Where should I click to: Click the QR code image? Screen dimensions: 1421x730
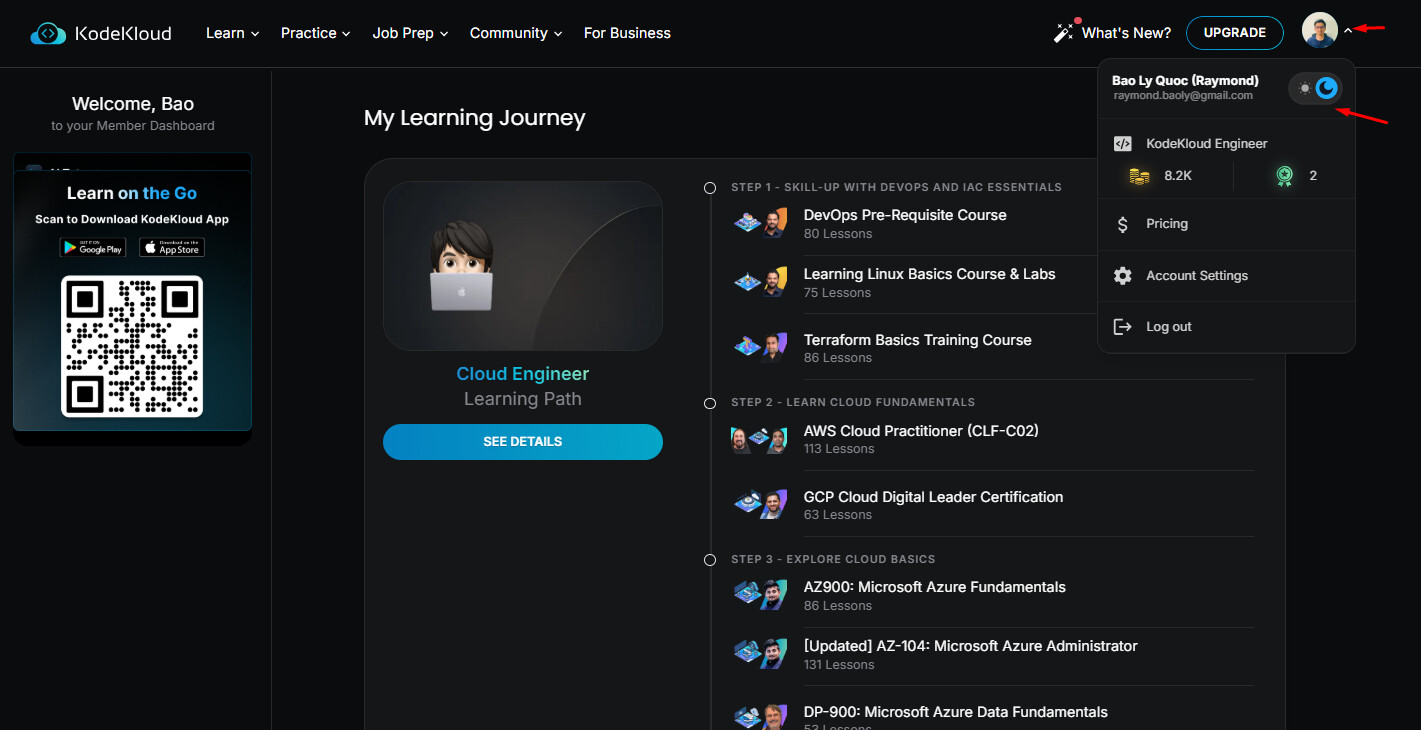click(132, 346)
